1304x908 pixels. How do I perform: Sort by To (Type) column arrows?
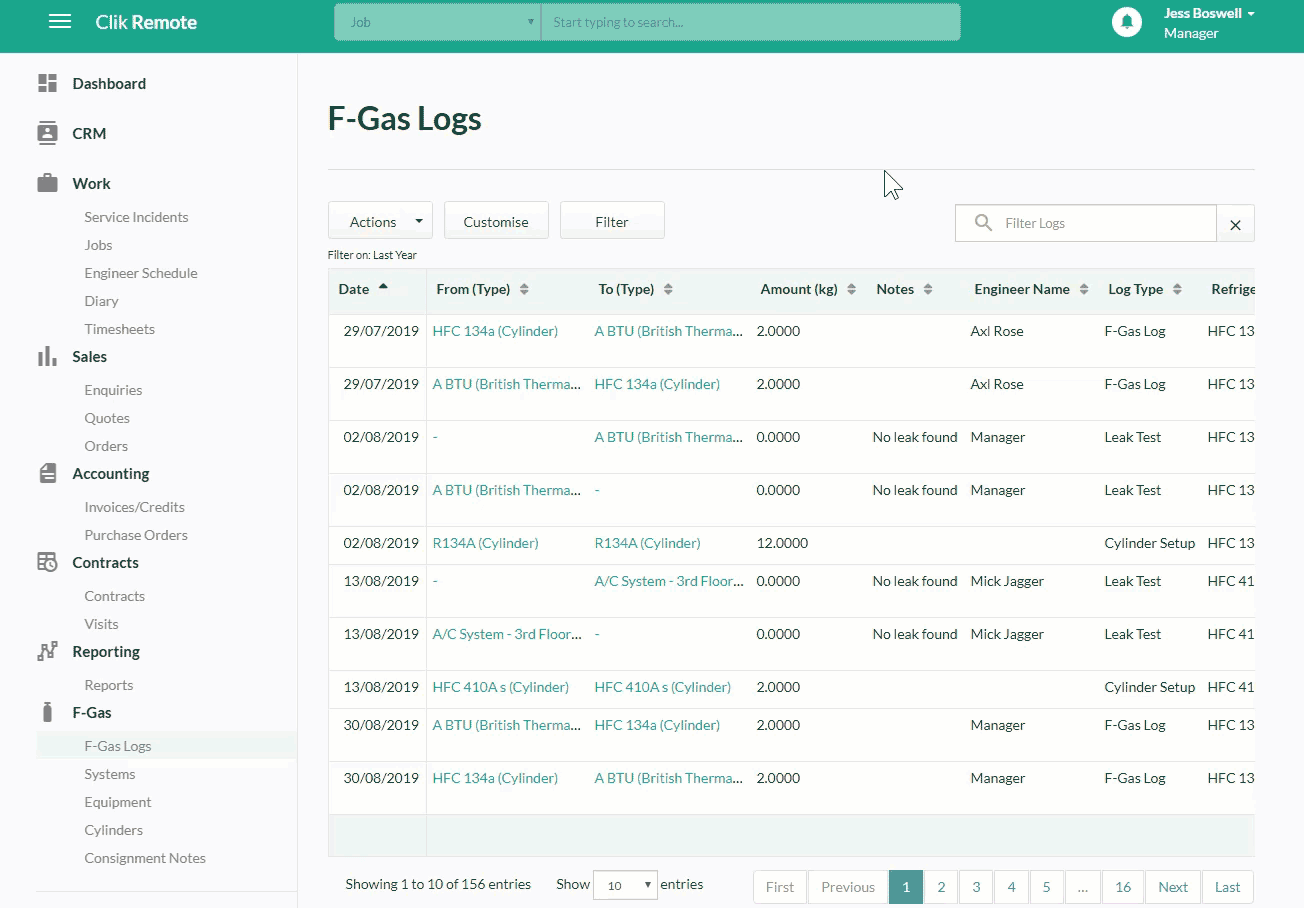pyautogui.click(x=668, y=289)
